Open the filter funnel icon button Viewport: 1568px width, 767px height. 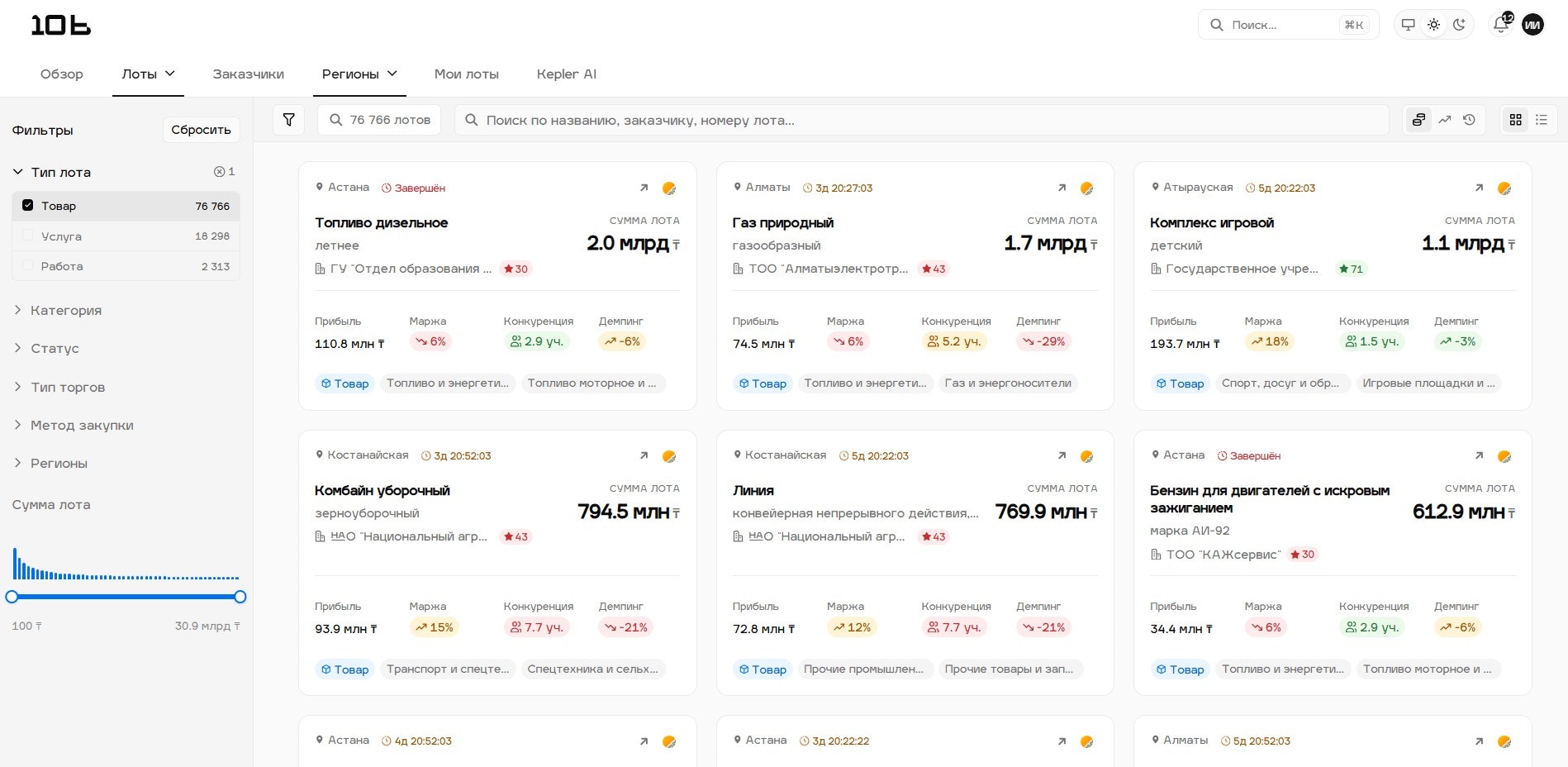(x=289, y=120)
